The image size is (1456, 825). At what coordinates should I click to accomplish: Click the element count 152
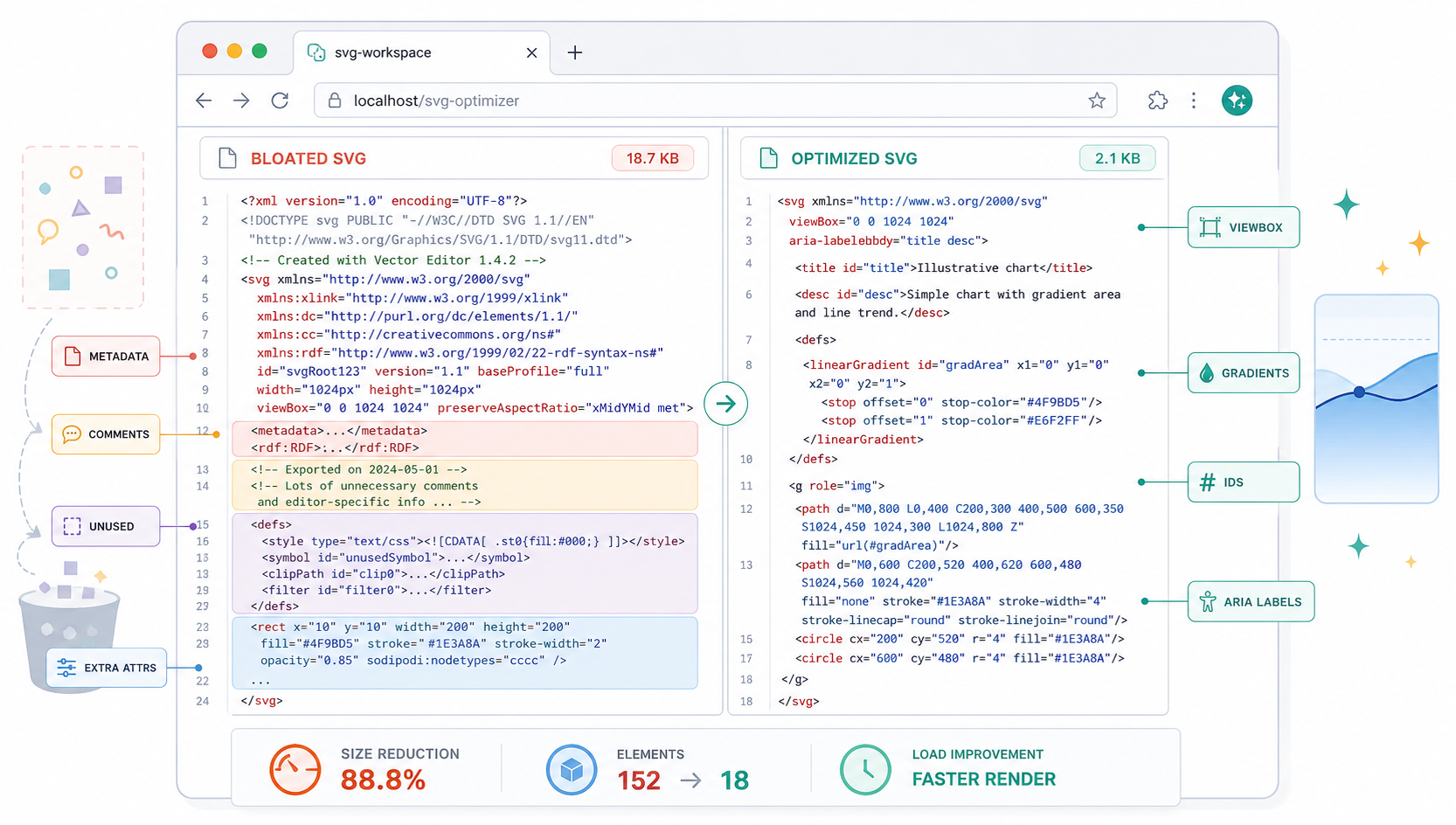[639, 780]
